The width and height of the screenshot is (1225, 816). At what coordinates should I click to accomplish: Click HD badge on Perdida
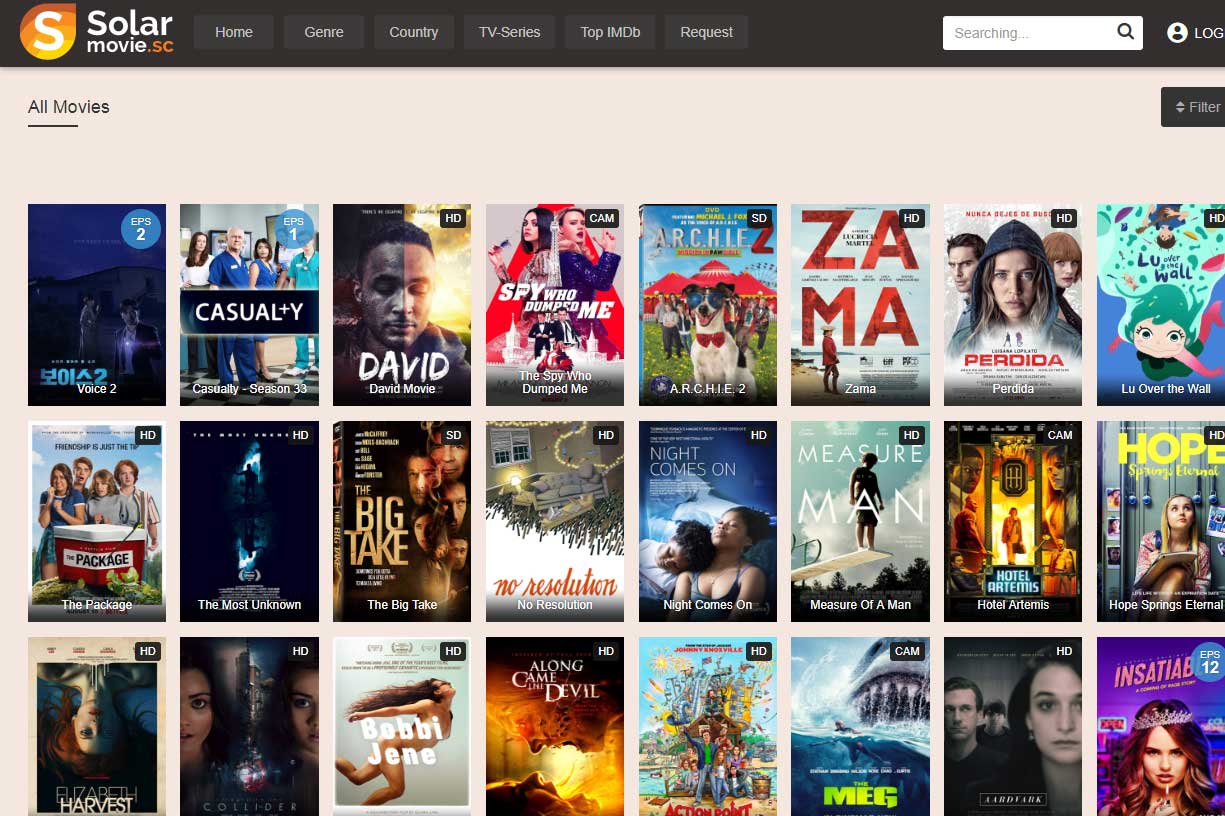click(x=1064, y=218)
